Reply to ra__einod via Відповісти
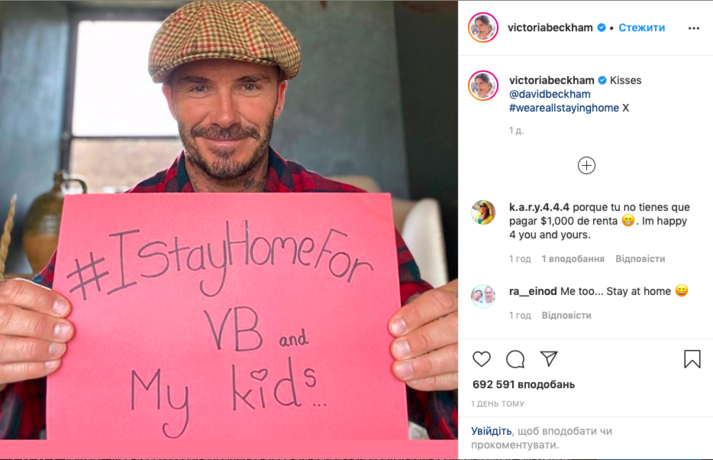 tap(567, 315)
